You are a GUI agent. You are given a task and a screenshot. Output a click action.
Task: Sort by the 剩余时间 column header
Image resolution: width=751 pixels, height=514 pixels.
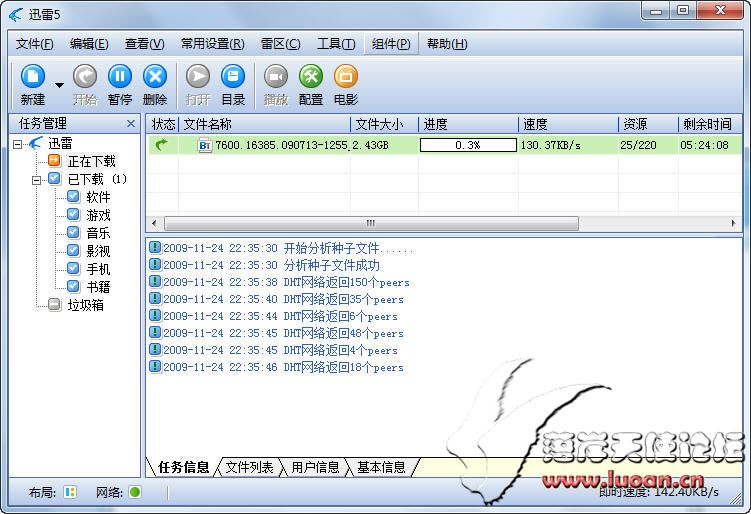[710, 125]
